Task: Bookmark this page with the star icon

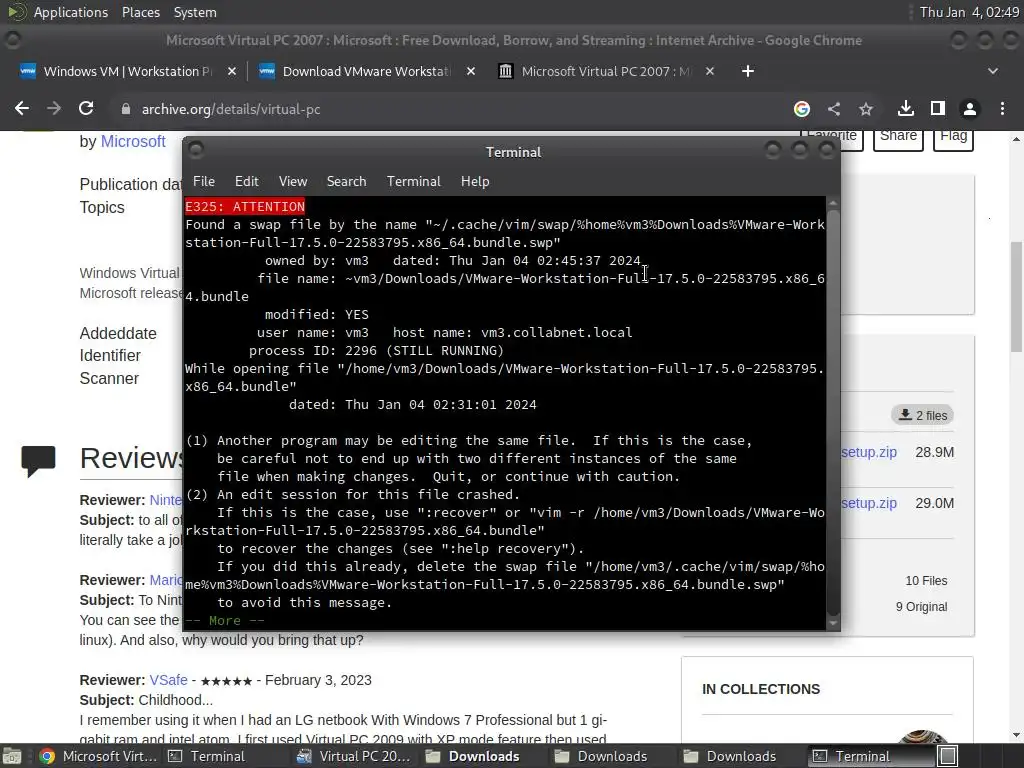Action: 866,109
